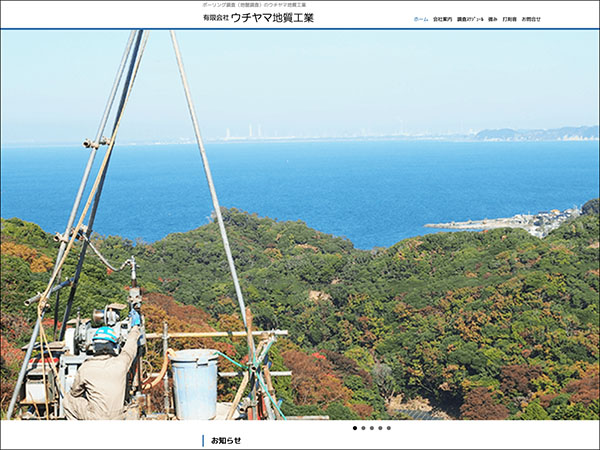Go to the 会社案内 page
The width and height of the screenshot is (600, 450).
coord(442,19)
